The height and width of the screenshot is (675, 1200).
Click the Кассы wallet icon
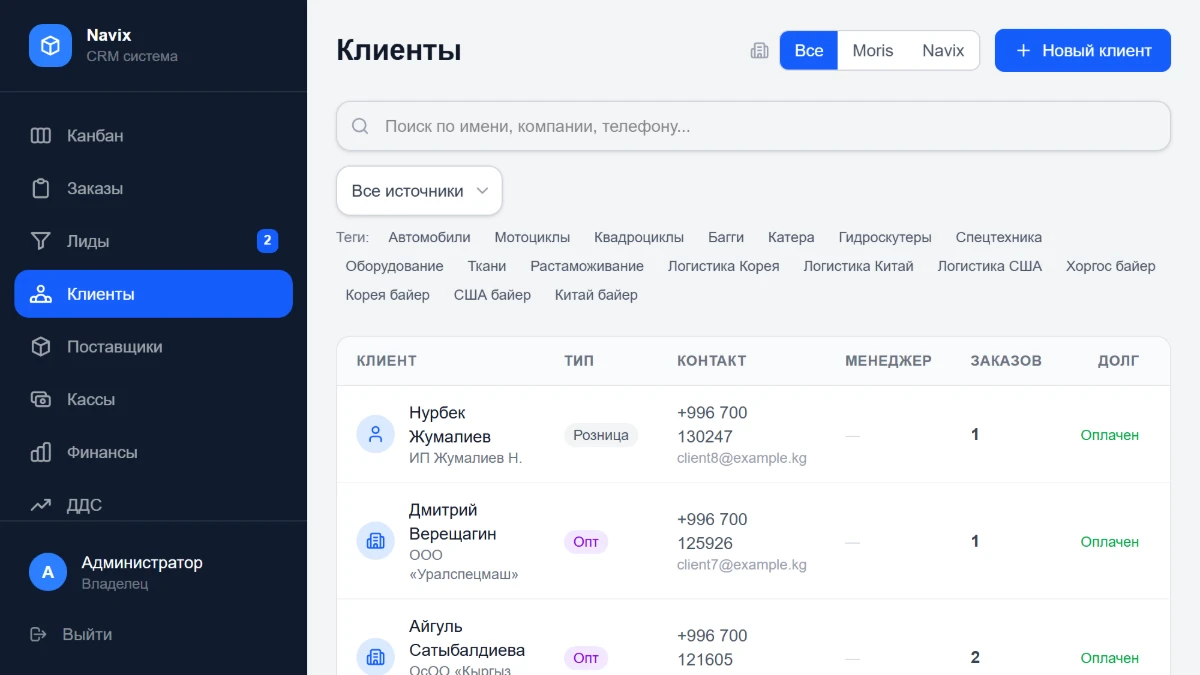pyautogui.click(x=41, y=399)
